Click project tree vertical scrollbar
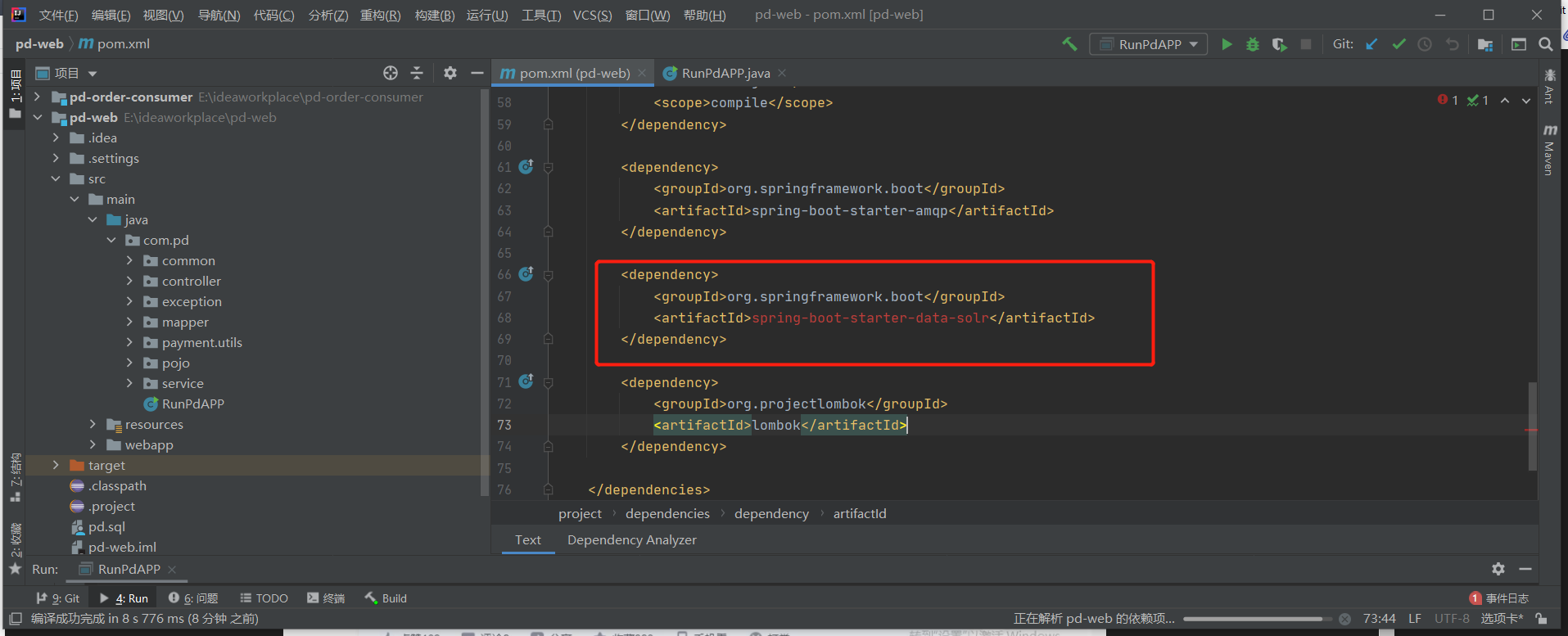This screenshot has height=636, width=1568. click(x=484, y=292)
